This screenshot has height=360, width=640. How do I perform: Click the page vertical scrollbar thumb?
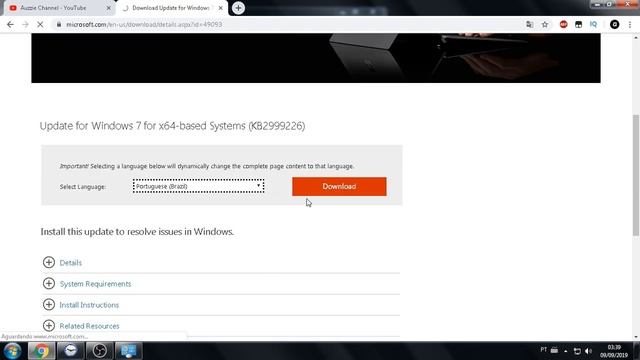[636, 175]
